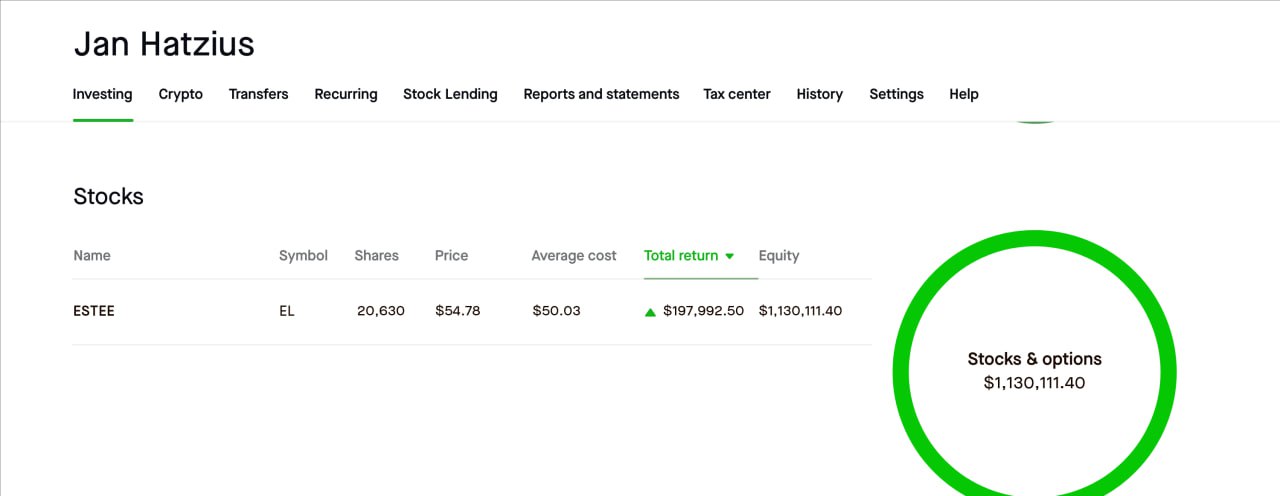Click the Total return sort arrow
Viewport: 1280px width, 496px height.
click(x=730, y=256)
